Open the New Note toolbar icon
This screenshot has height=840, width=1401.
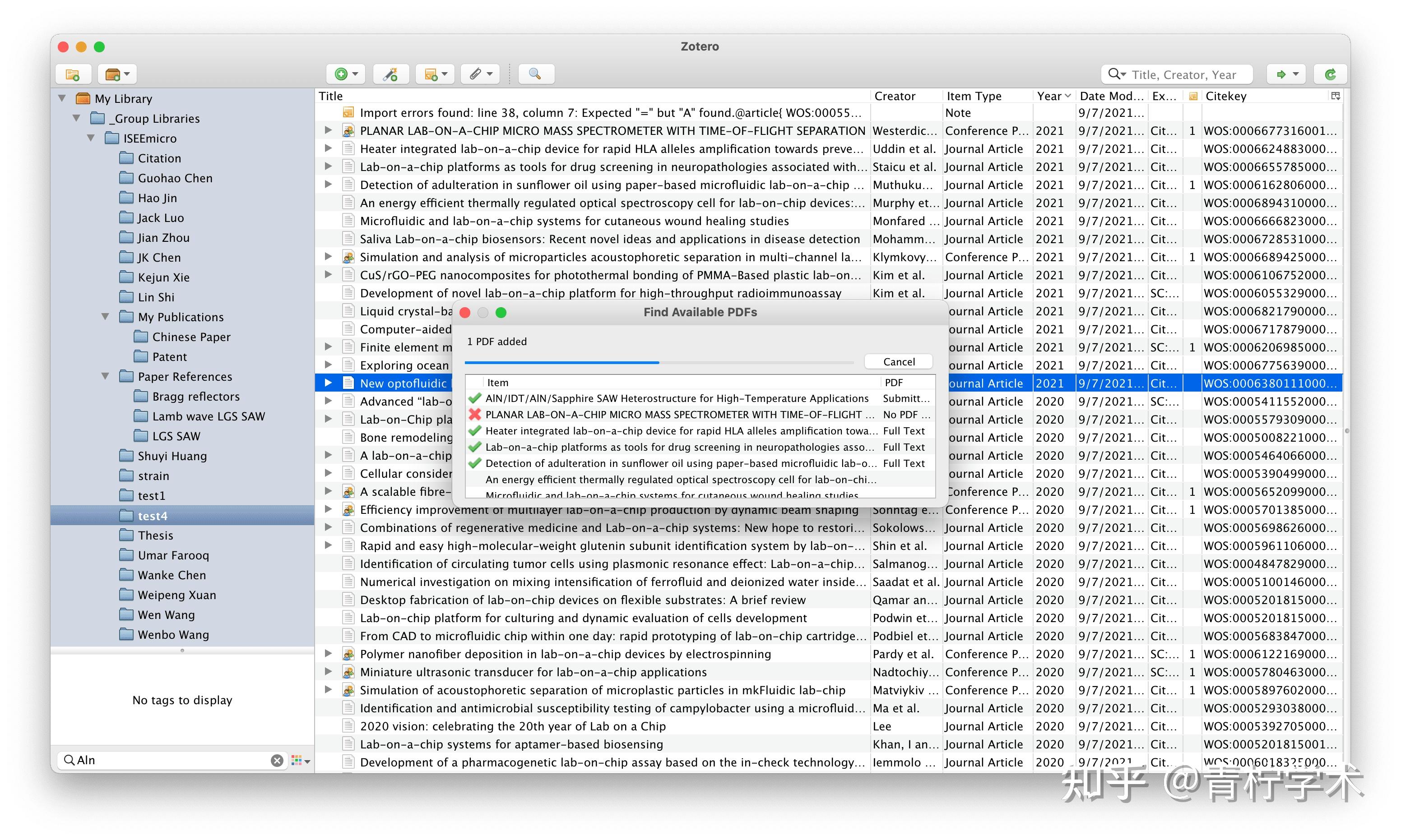click(435, 74)
